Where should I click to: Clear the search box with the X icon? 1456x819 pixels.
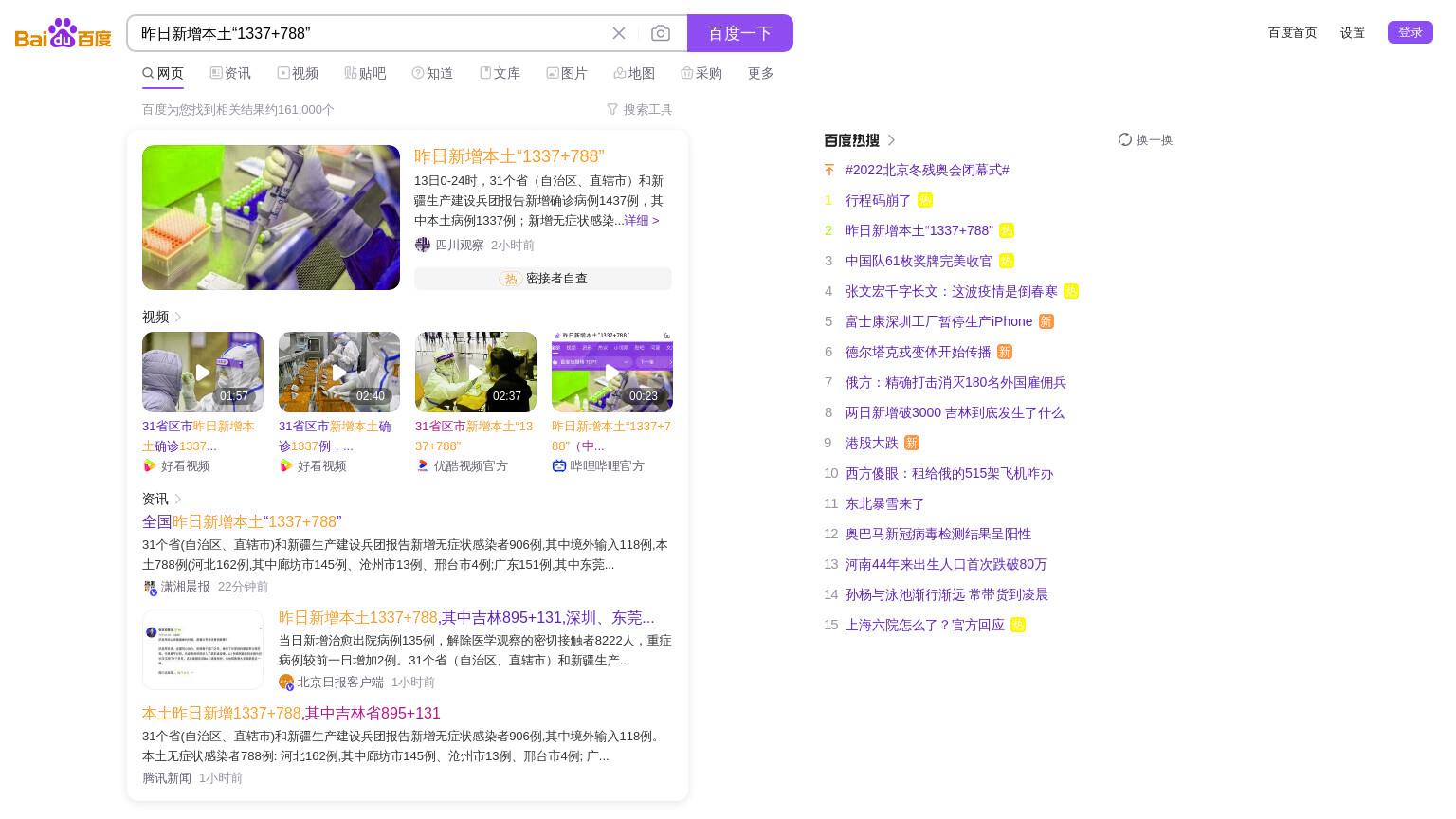click(x=619, y=33)
